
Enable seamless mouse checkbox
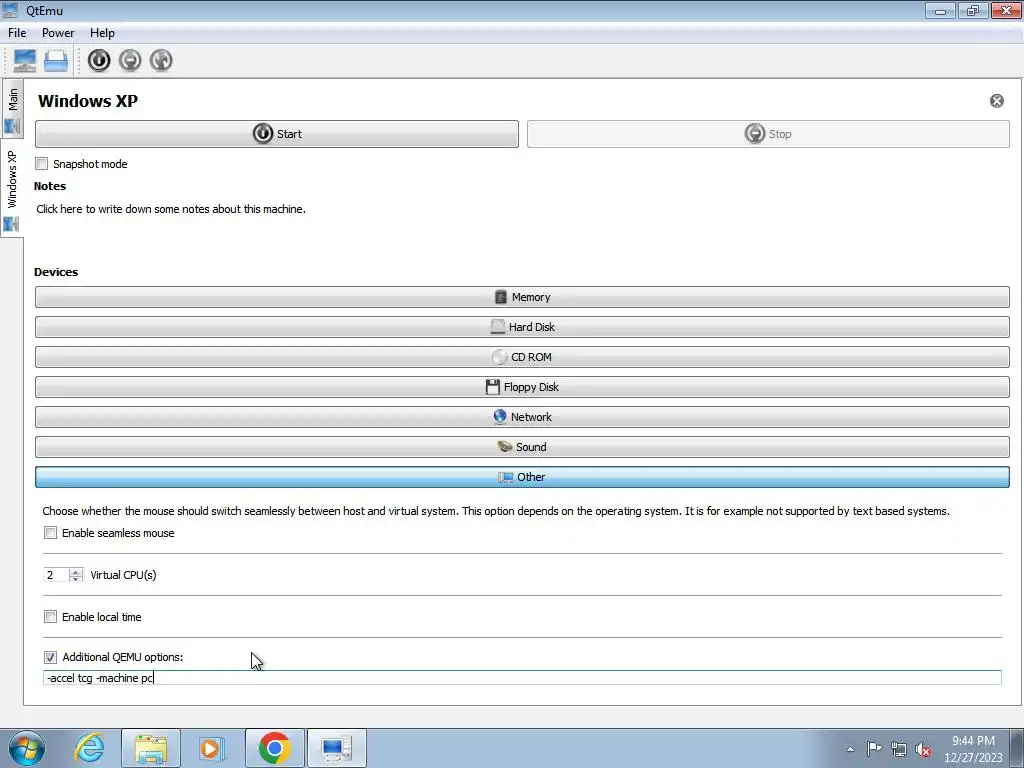50,533
